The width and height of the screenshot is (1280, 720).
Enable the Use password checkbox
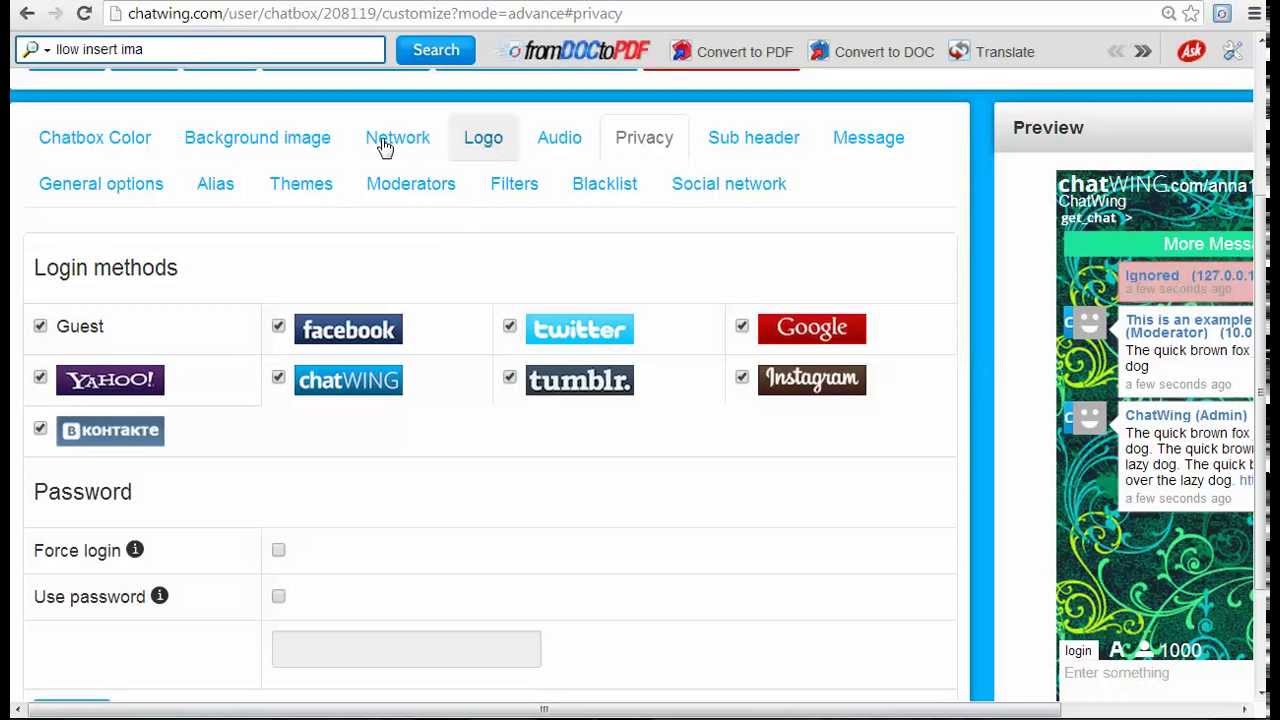click(278, 596)
